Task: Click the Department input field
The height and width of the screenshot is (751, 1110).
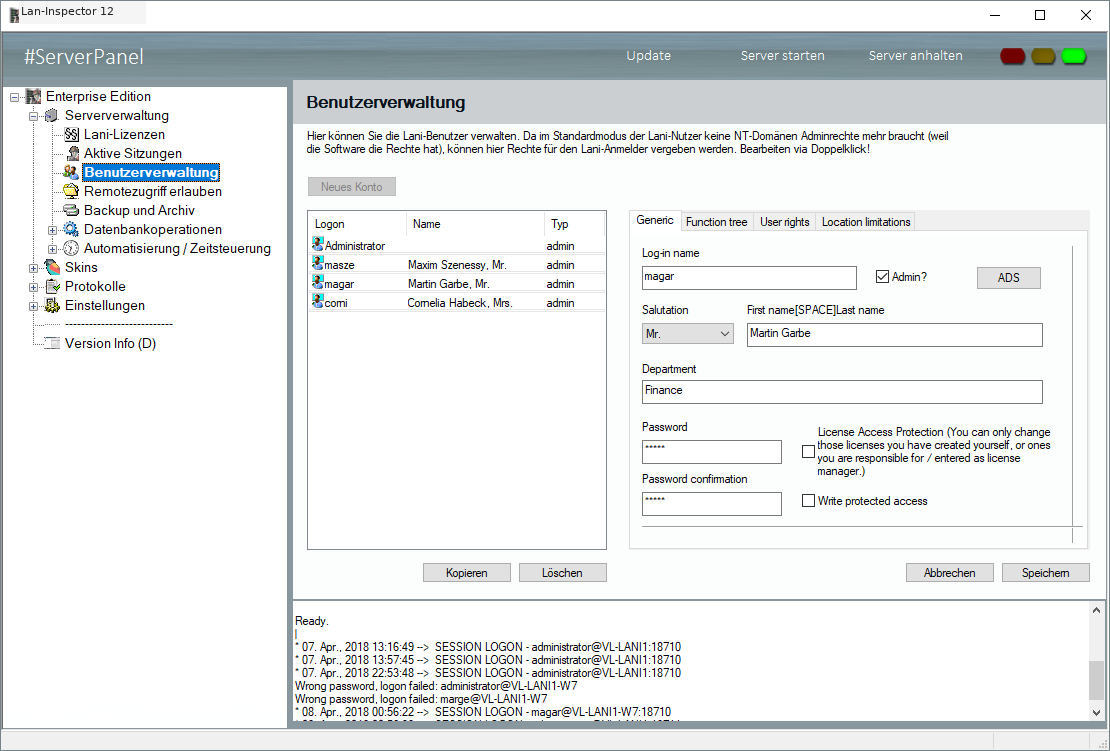Action: 842,391
